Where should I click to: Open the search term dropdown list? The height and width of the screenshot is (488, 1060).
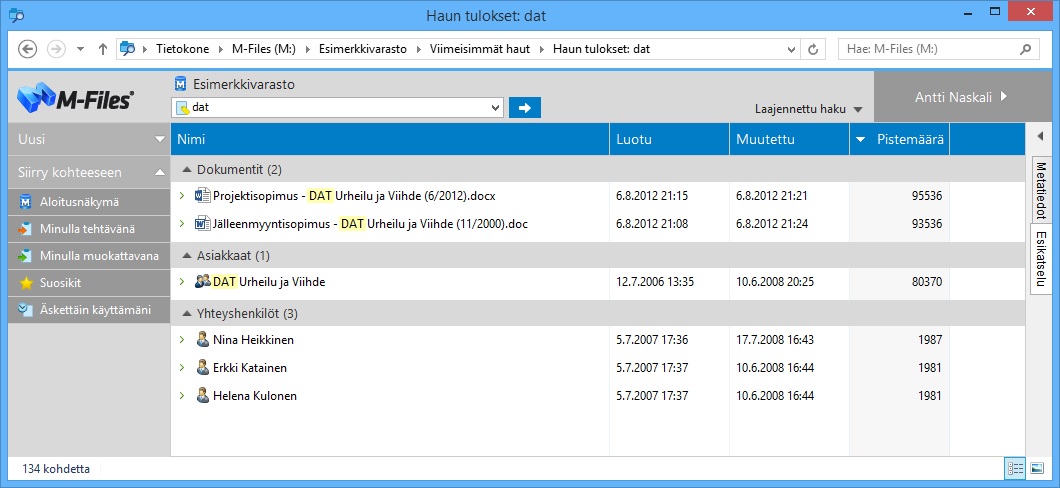pos(496,107)
